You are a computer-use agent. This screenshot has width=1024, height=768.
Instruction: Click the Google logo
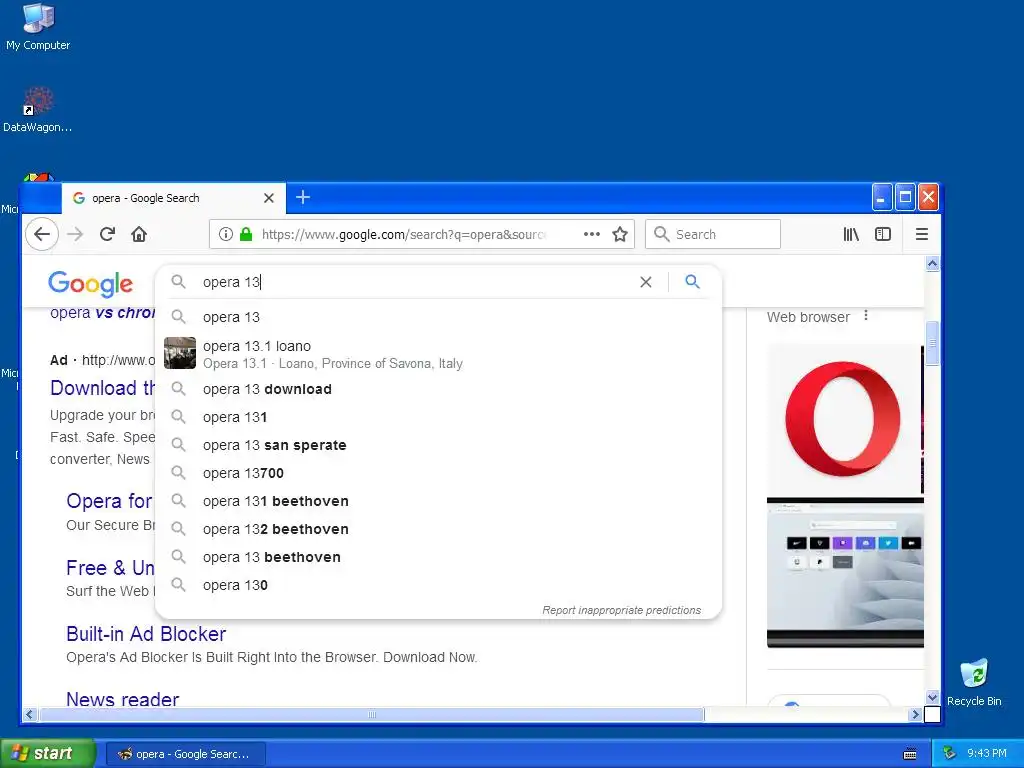(x=90, y=283)
